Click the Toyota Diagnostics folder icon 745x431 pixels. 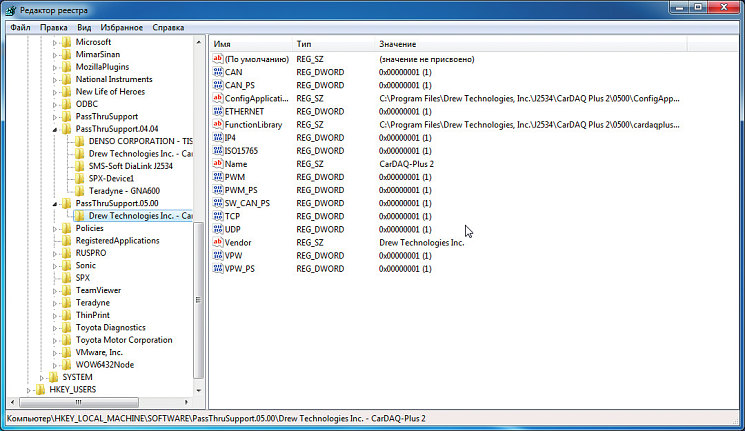point(67,327)
